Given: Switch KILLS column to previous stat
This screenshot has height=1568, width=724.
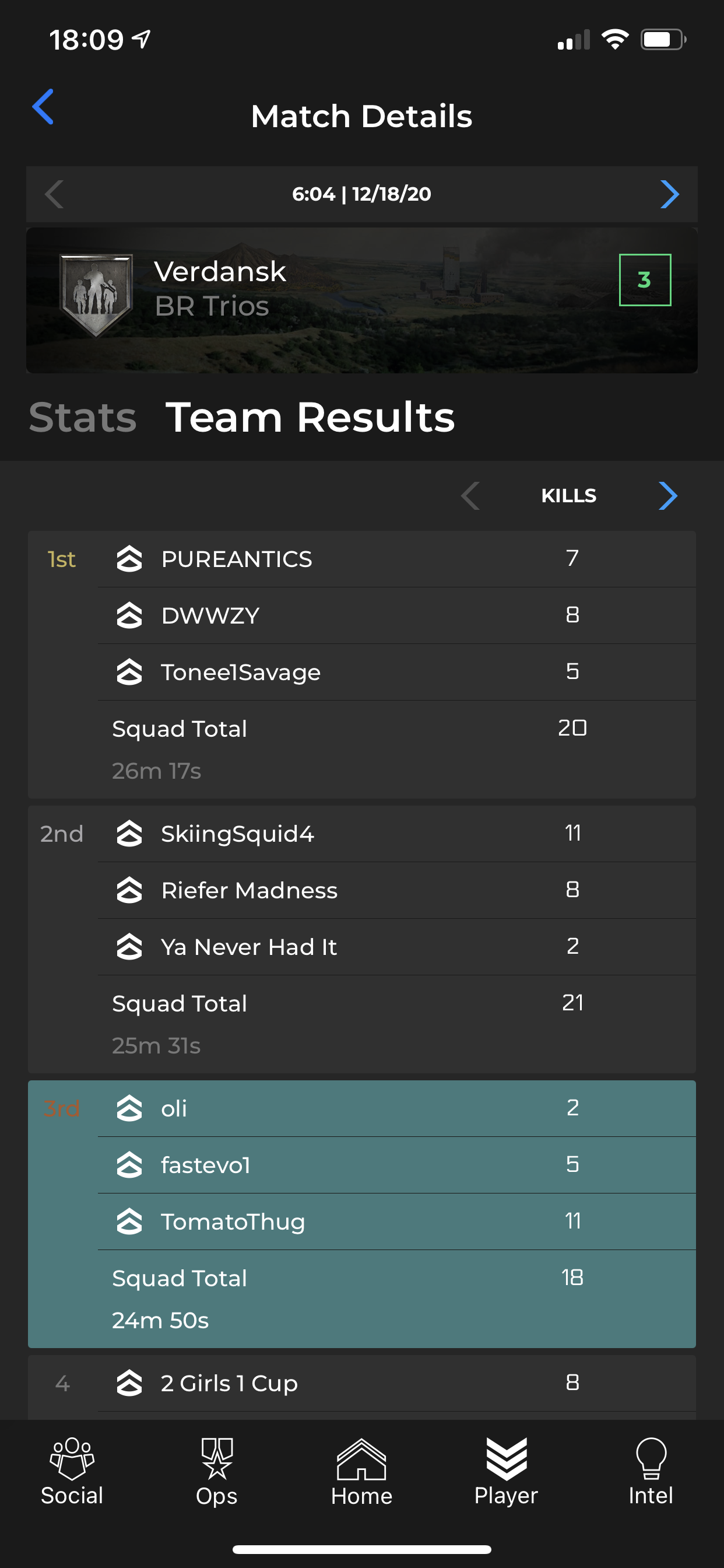Looking at the screenshot, I should pyautogui.click(x=470, y=495).
